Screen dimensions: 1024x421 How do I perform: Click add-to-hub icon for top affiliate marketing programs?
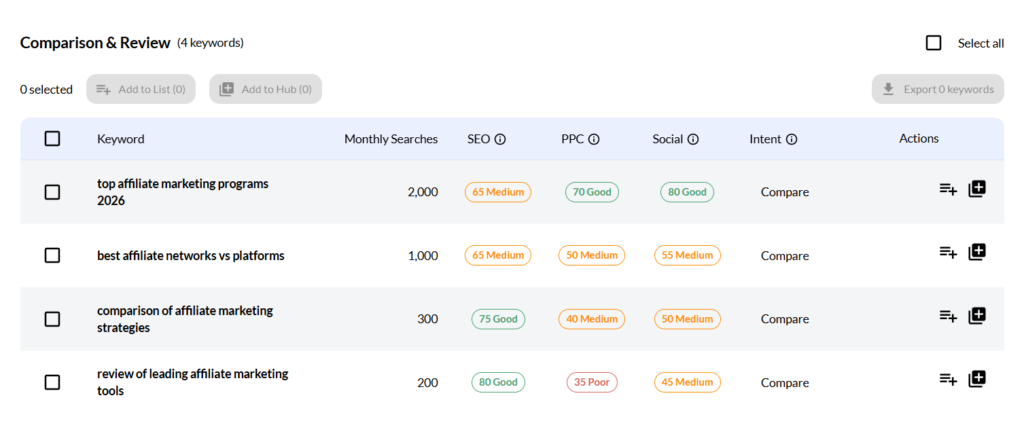pyautogui.click(x=977, y=189)
